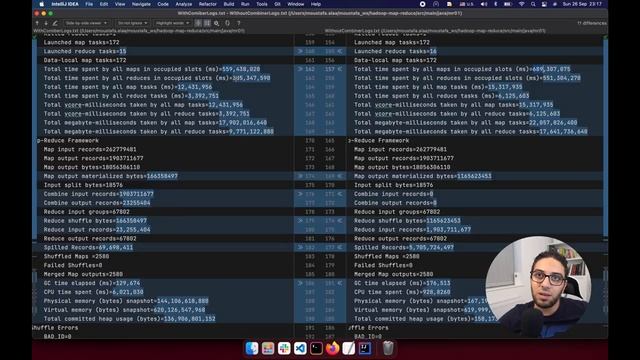Apply right change for GC time elapsed
The image size is (640, 360).
pyautogui.click(x=340, y=283)
